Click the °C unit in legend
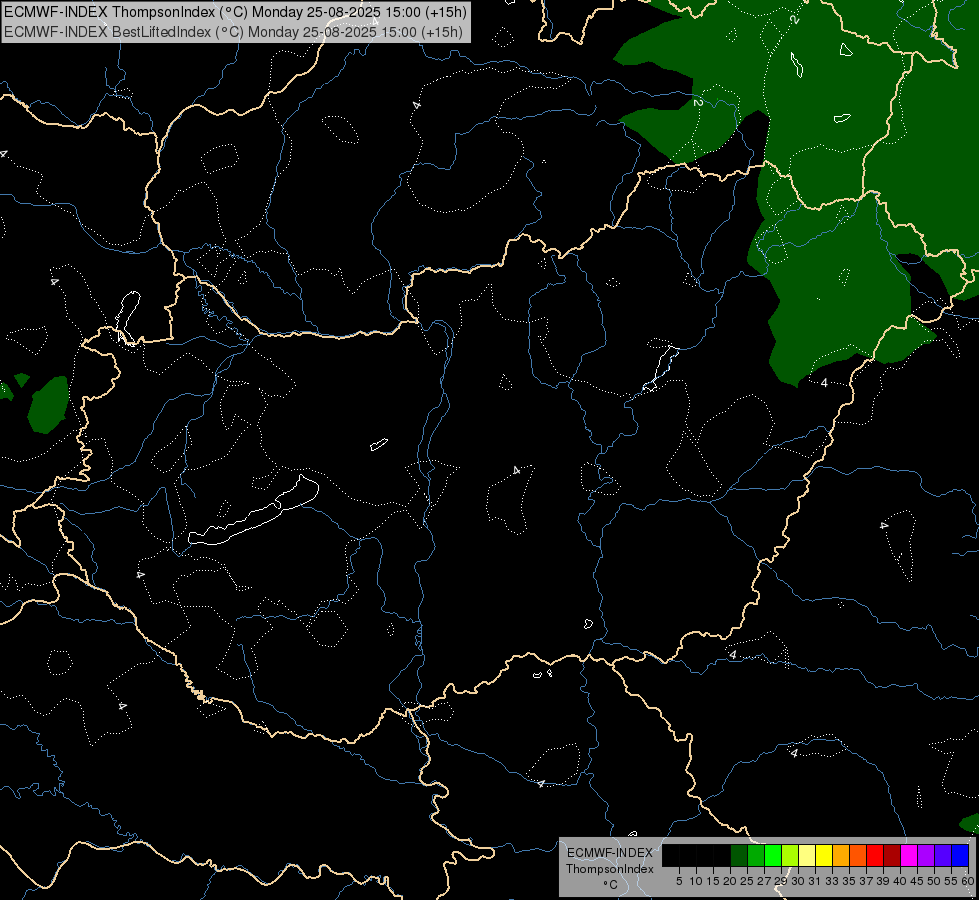979x900 pixels. [x=611, y=884]
